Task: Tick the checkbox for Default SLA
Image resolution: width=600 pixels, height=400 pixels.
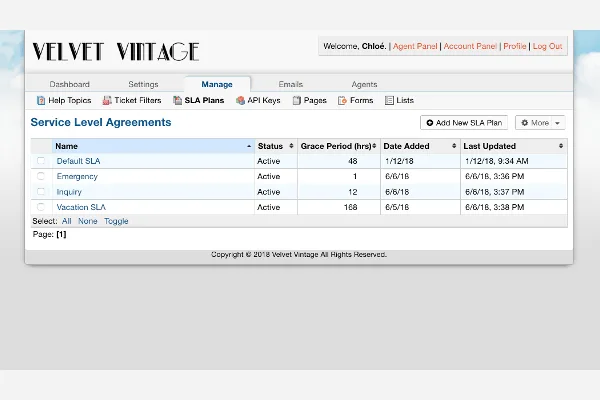Action: (x=41, y=161)
